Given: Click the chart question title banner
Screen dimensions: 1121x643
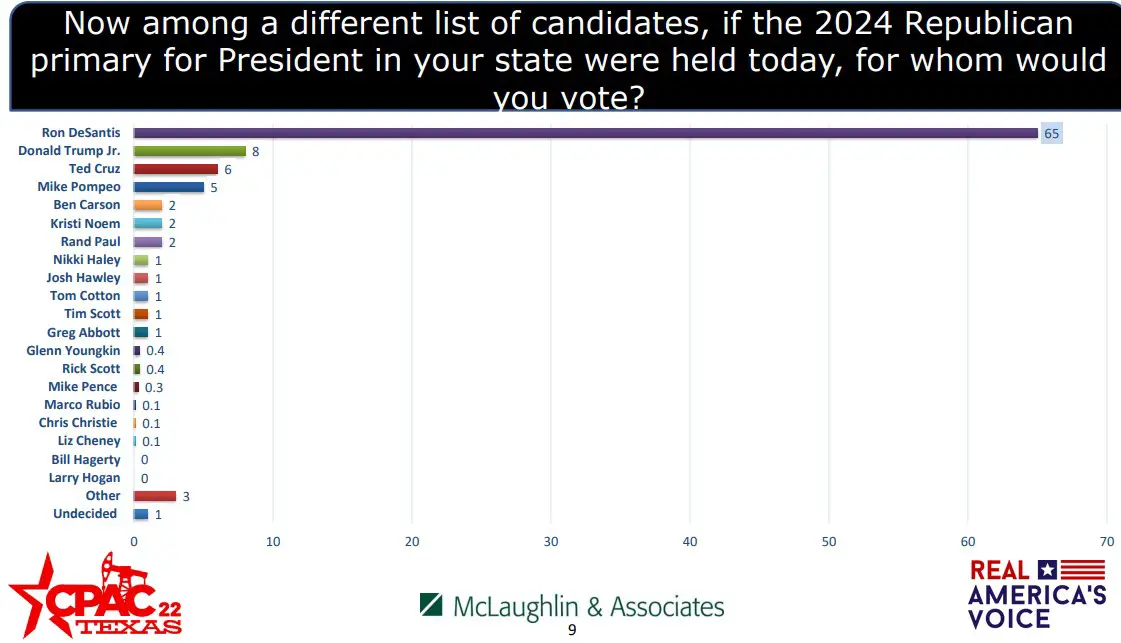Looking at the screenshot, I should [566, 57].
